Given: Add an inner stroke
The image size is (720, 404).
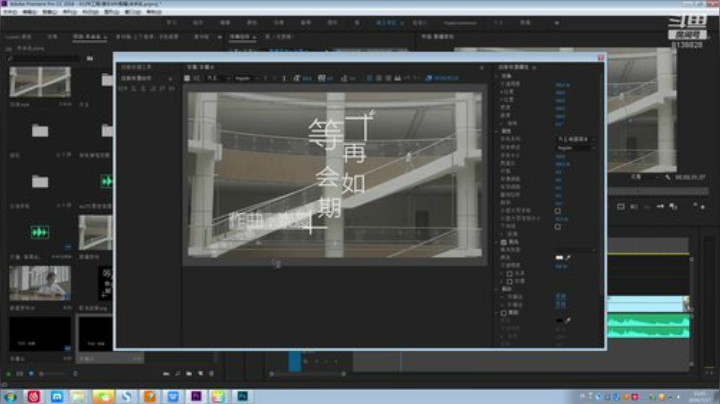Looking at the screenshot, I should tap(561, 297).
